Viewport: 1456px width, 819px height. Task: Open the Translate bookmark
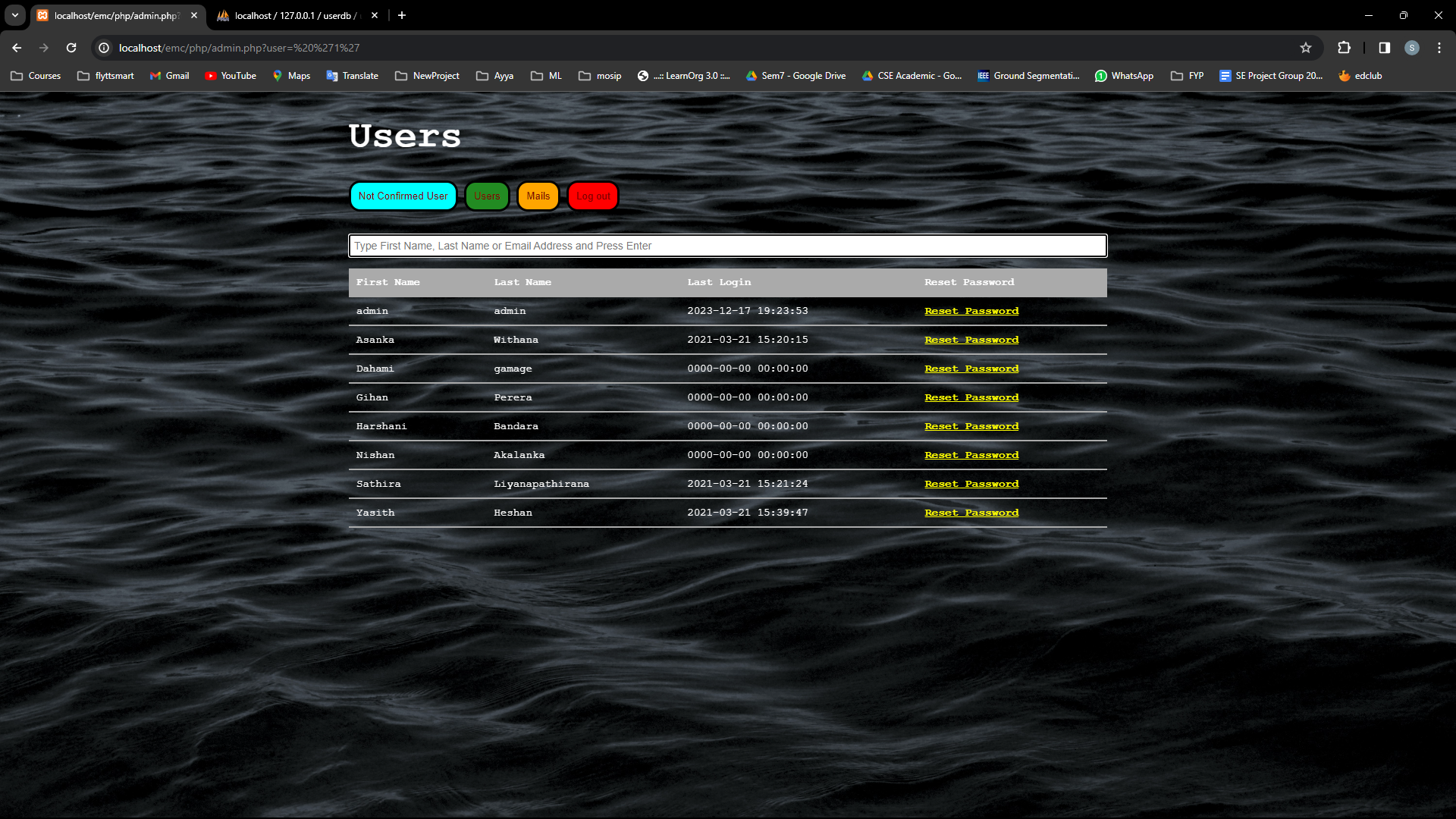pyautogui.click(x=353, y=76)
